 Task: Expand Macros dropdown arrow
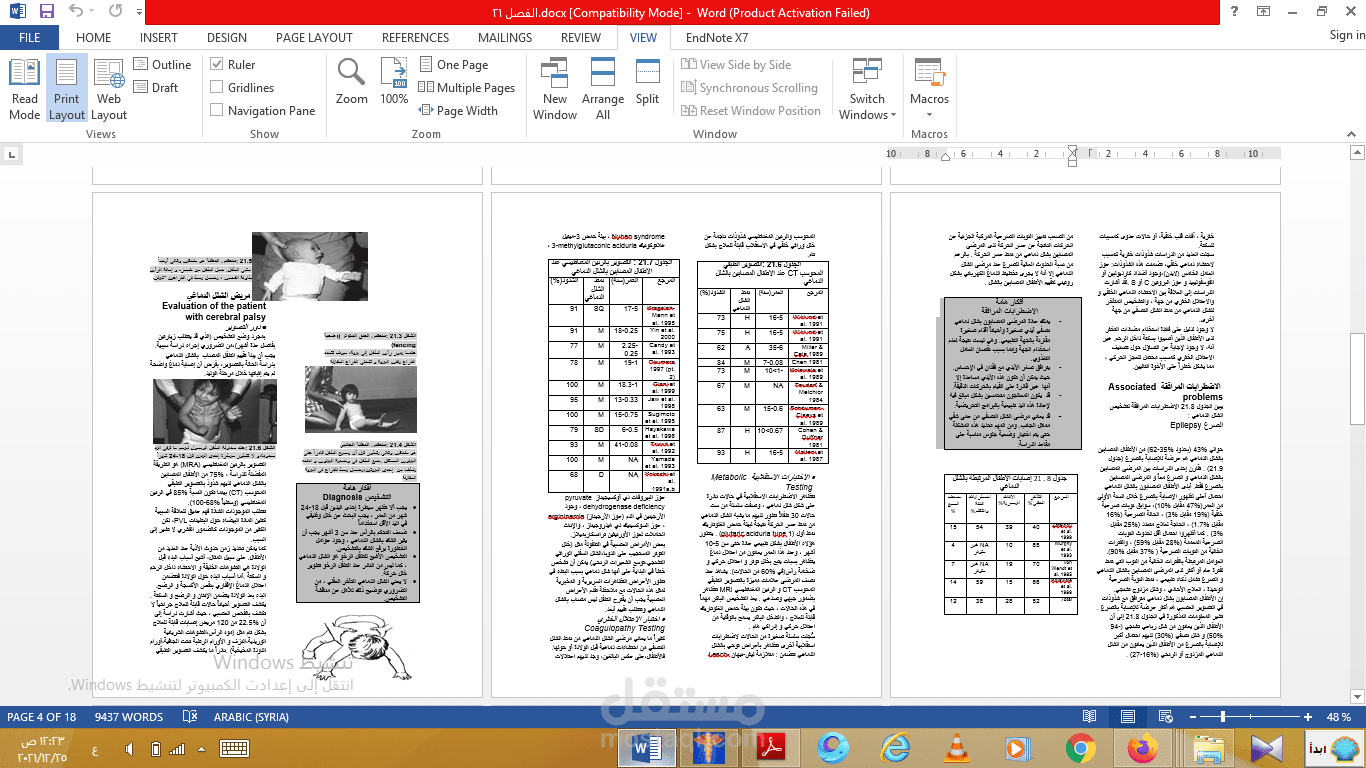pos(929,113)
